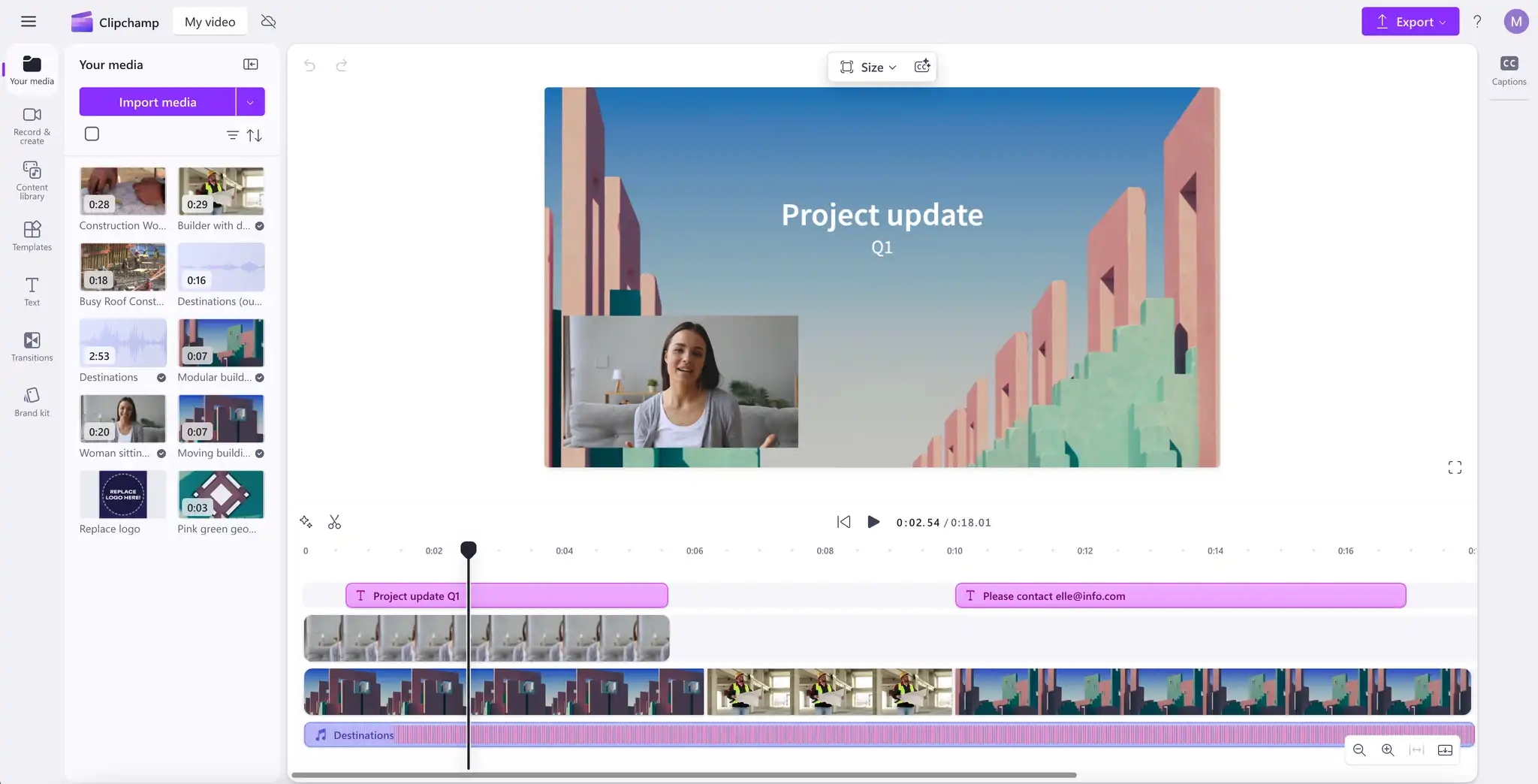Select the Modular build... media thumbnail
Screen dimensions: 1538x784
(x=221, y=343)
